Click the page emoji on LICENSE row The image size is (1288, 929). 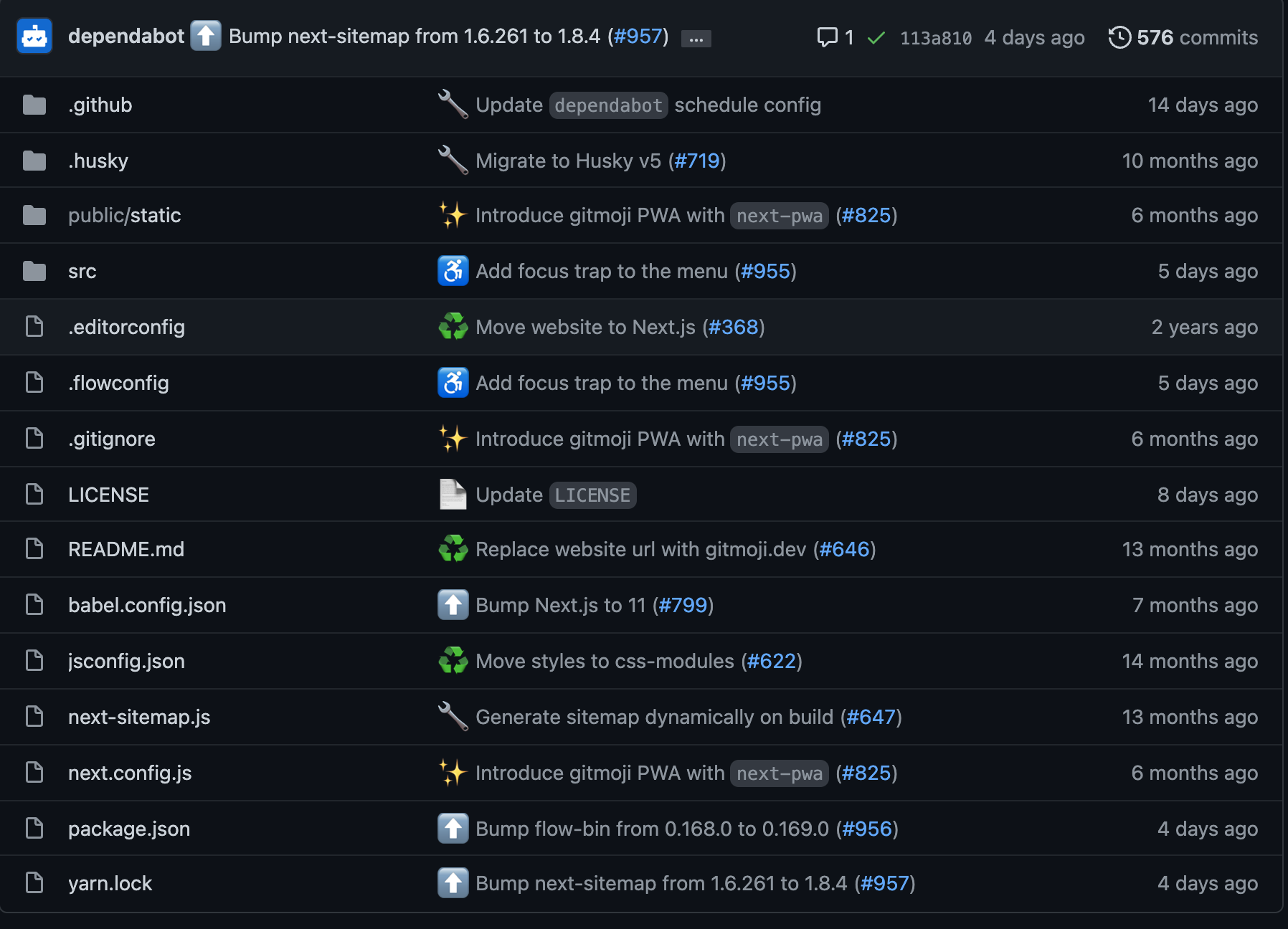[x=453, y=495]
